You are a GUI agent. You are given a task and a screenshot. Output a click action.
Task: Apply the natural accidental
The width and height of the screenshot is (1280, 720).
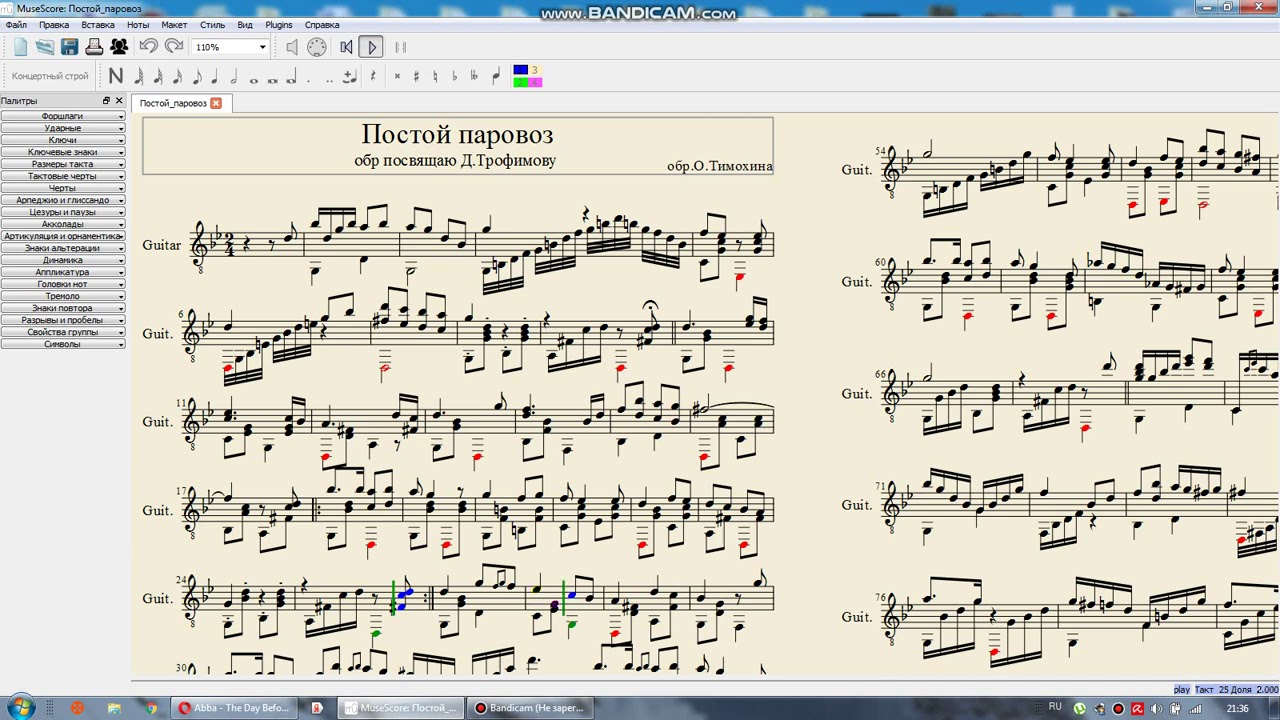tap(435, 76)
